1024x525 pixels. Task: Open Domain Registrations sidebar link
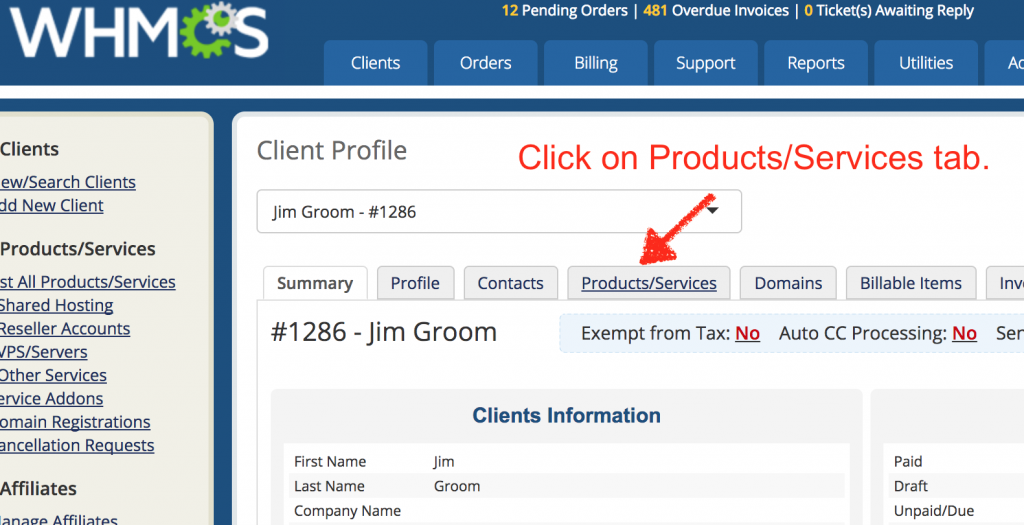click(x=74, y=422)
